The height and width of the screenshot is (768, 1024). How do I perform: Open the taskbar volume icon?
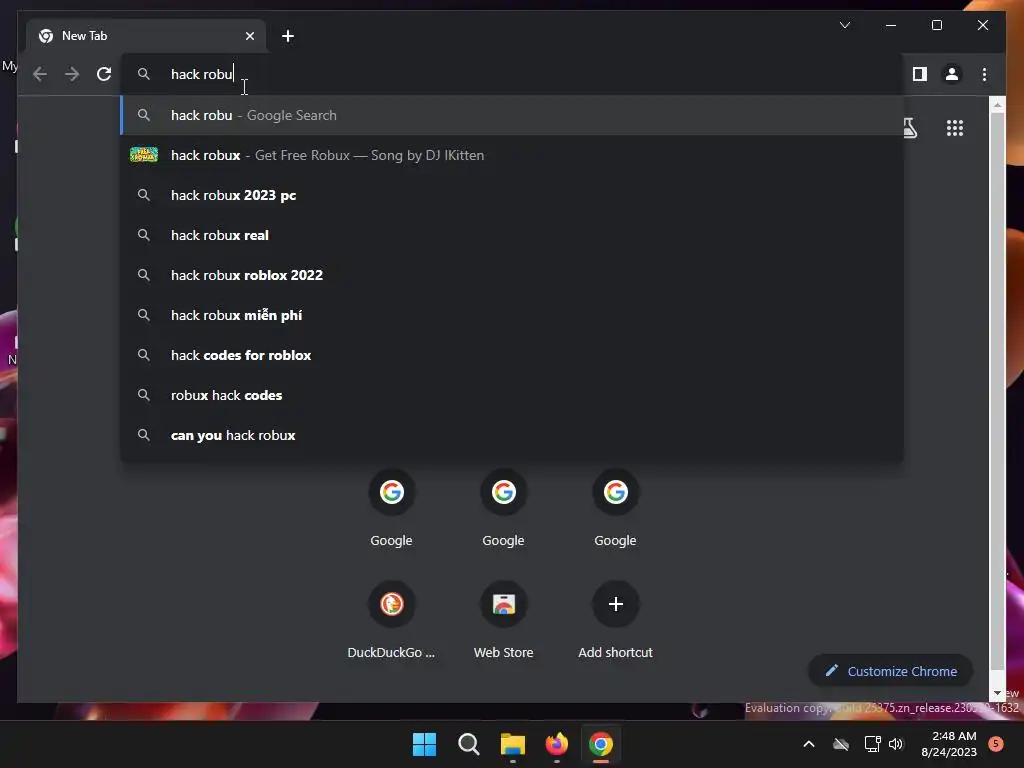tap(895, 744)
